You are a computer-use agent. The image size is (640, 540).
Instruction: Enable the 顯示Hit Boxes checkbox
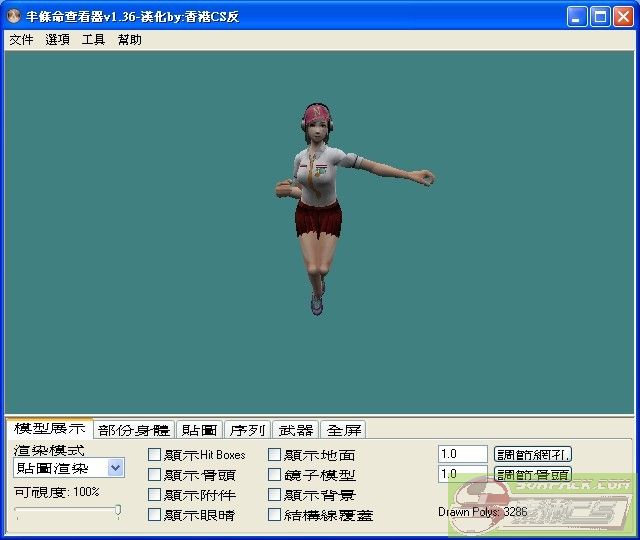154,455
